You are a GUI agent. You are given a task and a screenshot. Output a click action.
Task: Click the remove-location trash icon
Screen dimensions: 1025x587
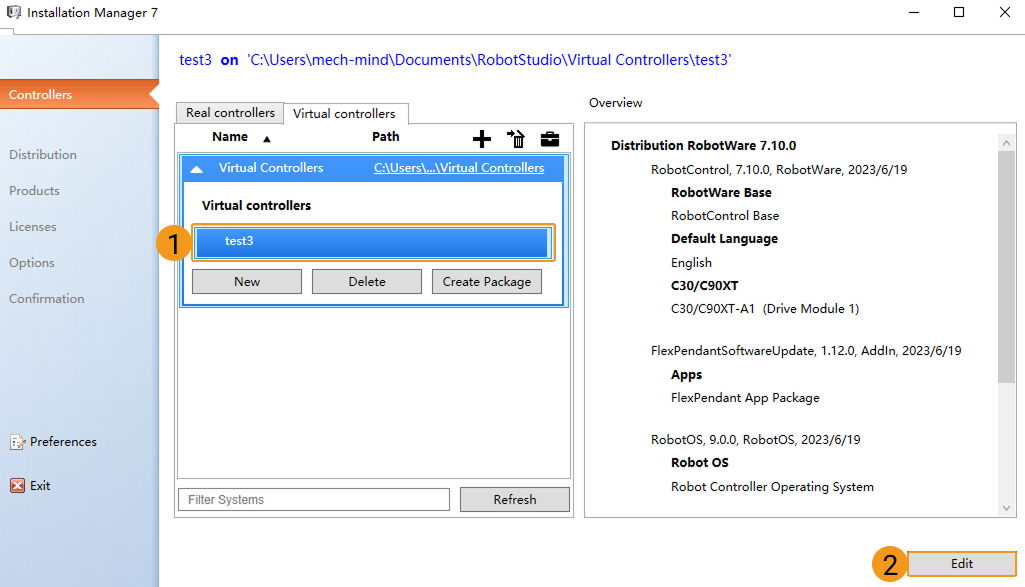point(516,139)
